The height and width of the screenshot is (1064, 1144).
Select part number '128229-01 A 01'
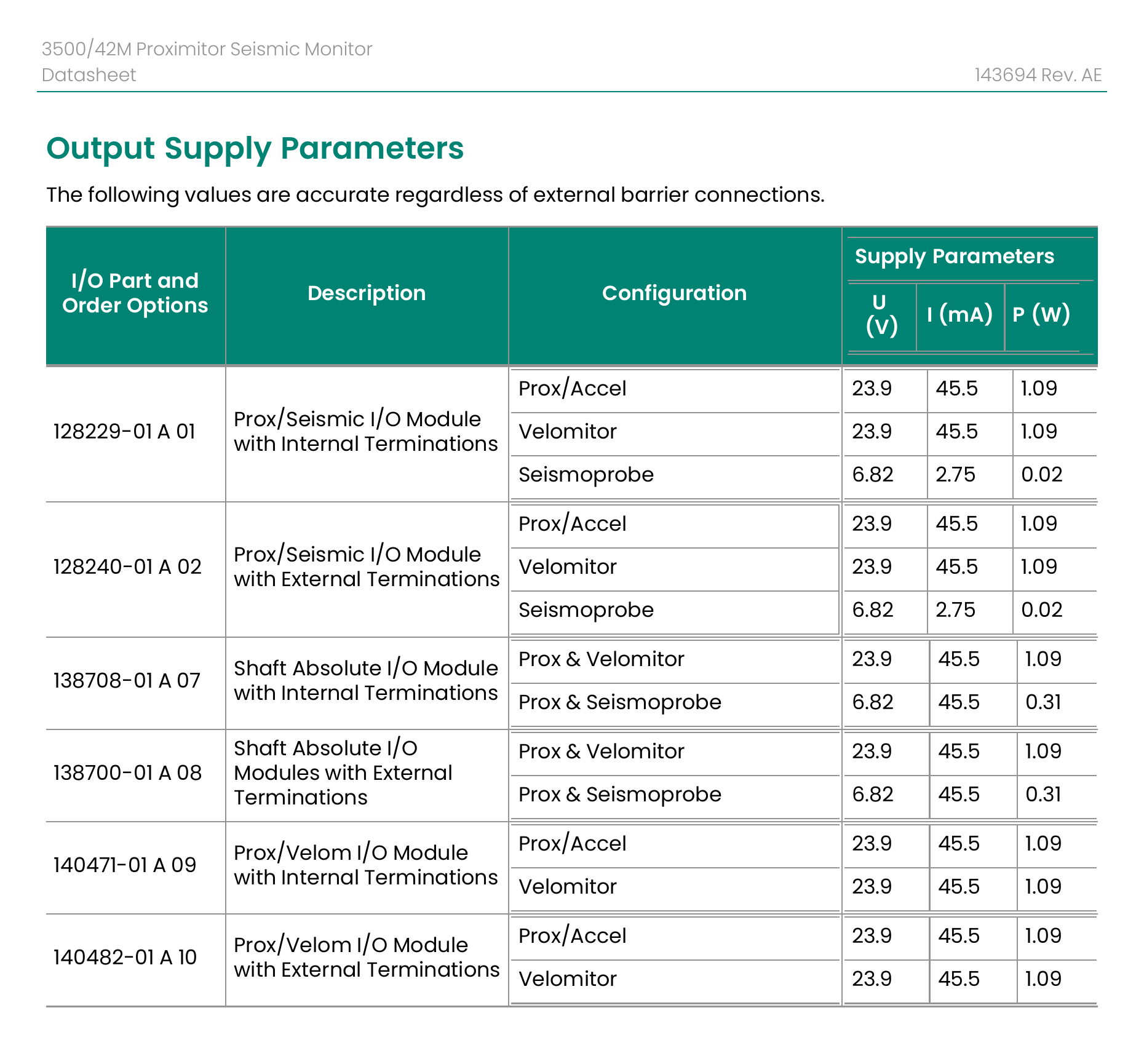124,432
